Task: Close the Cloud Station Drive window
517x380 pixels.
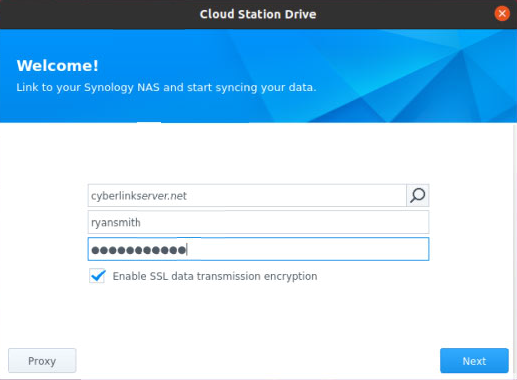Action: click(502, 14)
